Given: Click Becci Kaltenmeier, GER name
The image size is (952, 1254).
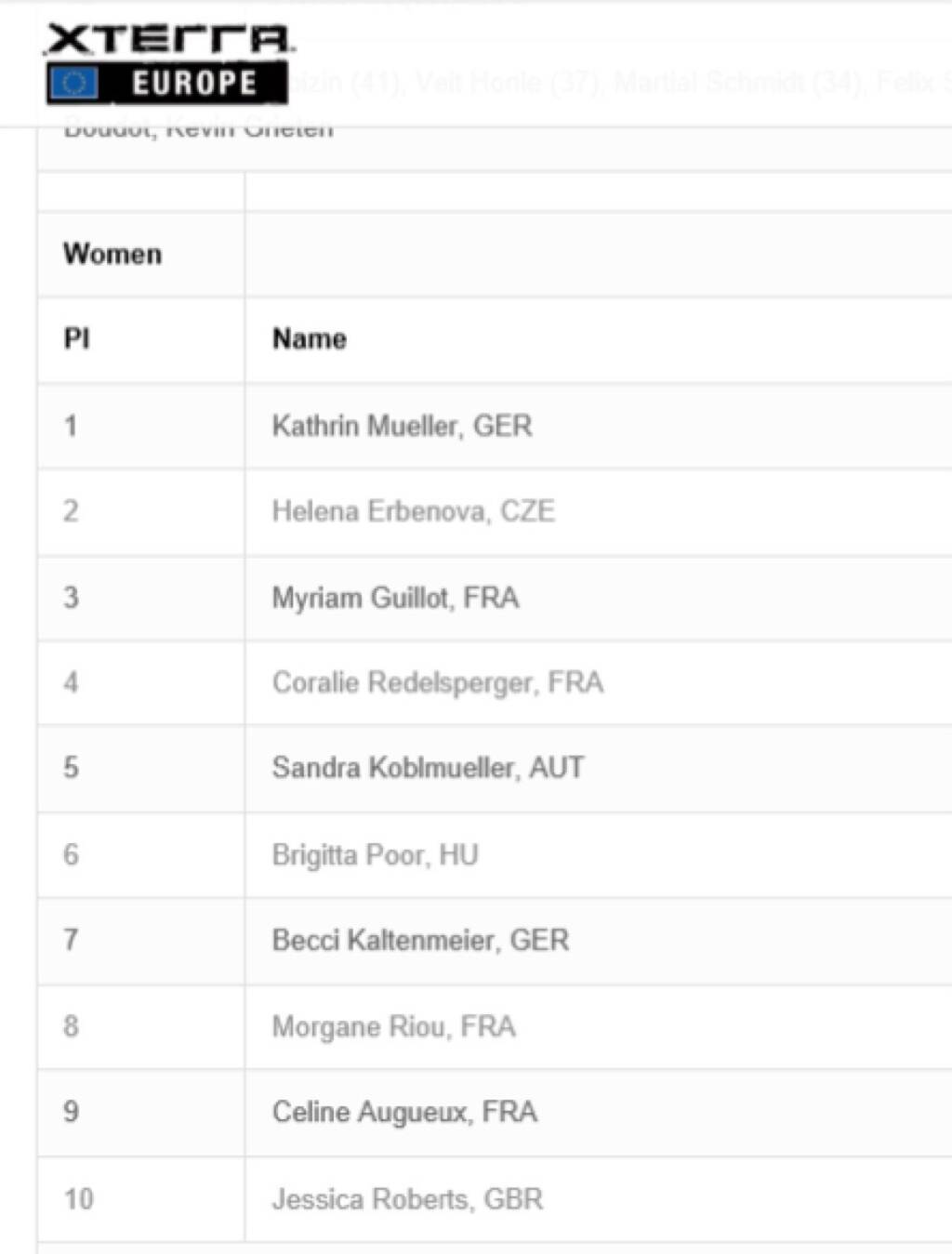Looking at the screenshot, I should (x=420, y=940).
